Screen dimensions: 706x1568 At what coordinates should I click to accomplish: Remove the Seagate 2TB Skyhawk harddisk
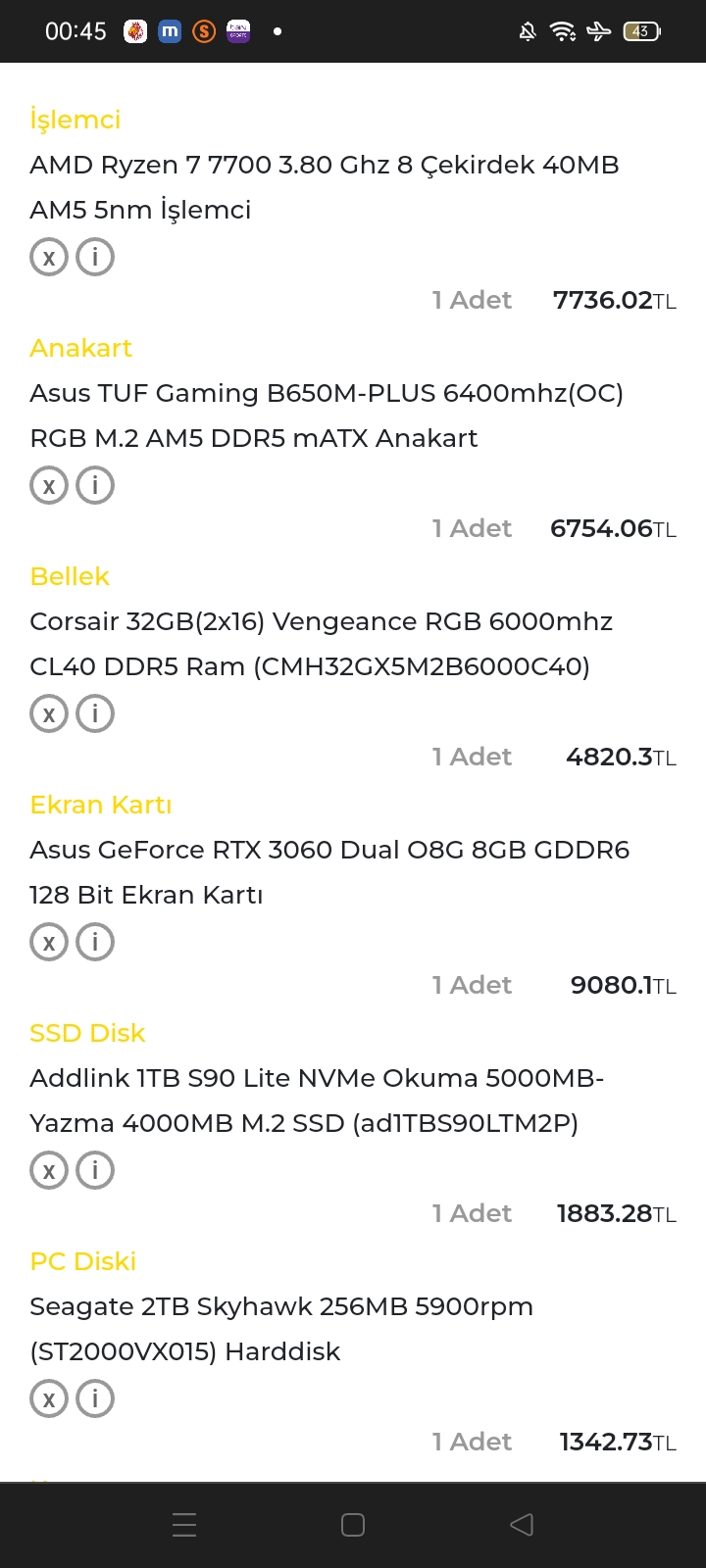[49, 1399]
